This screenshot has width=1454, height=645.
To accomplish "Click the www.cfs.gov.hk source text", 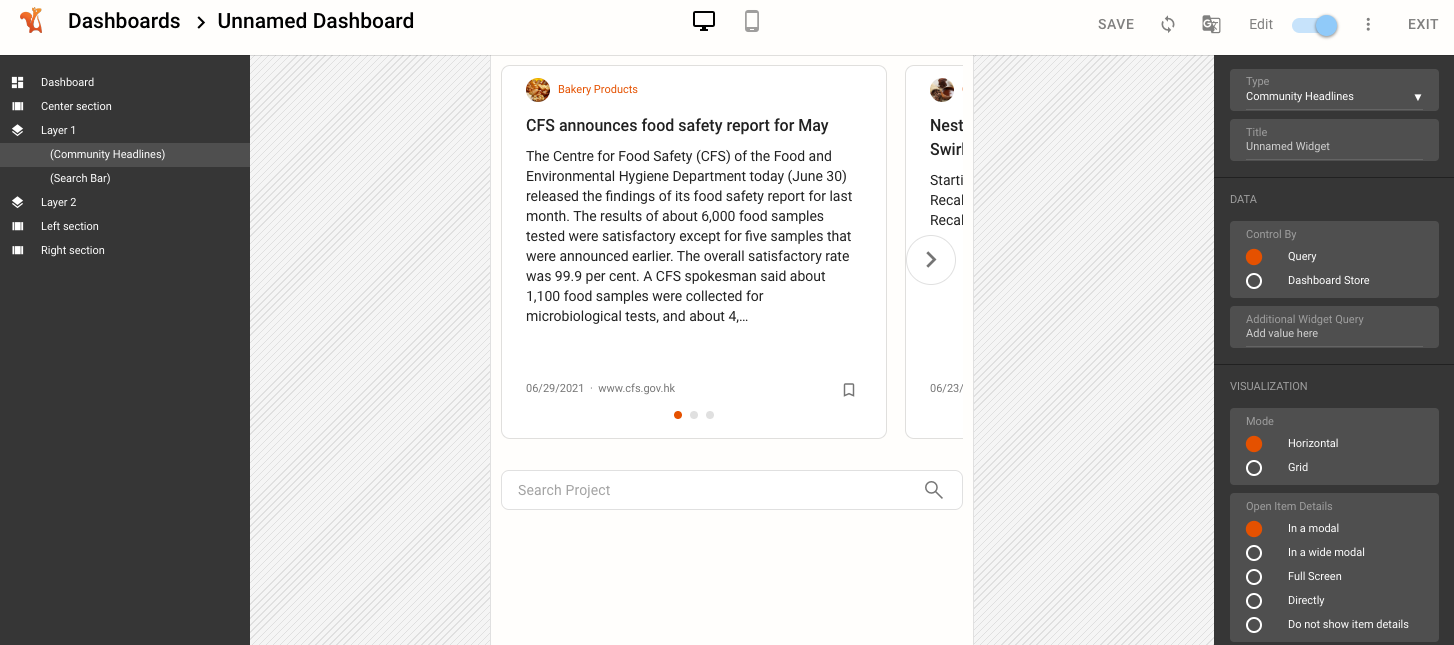I will [637, 389].
